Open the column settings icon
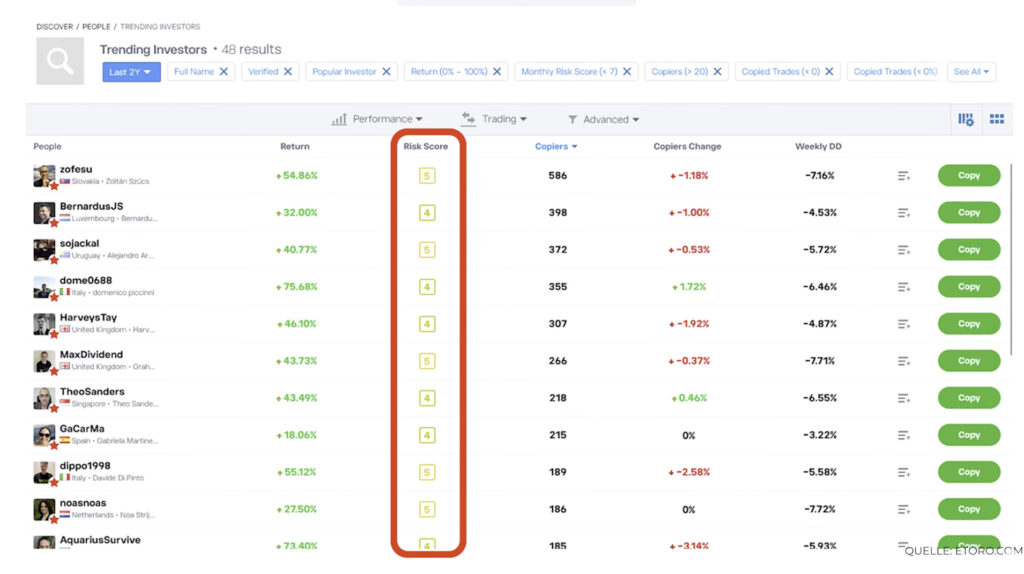This screenshot has height=574, width=1024. click(x=965, y=119)
